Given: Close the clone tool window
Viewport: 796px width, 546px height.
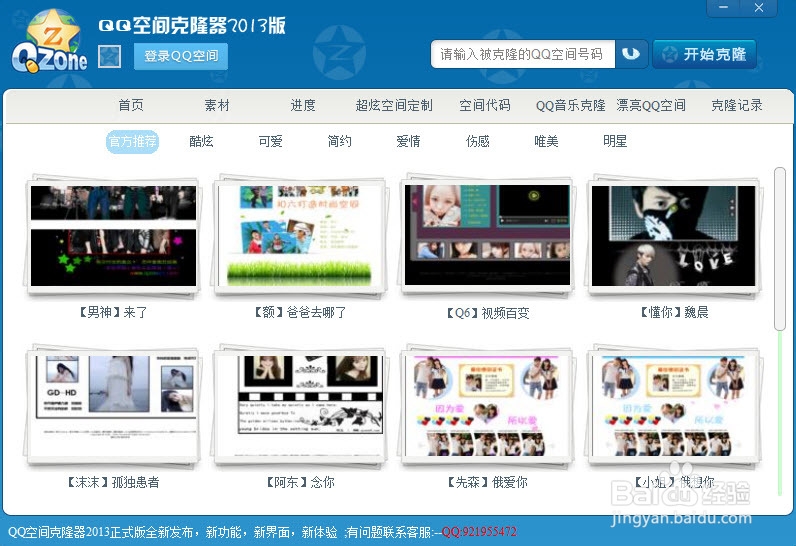Looking at the screenshot, I should 758,8.
